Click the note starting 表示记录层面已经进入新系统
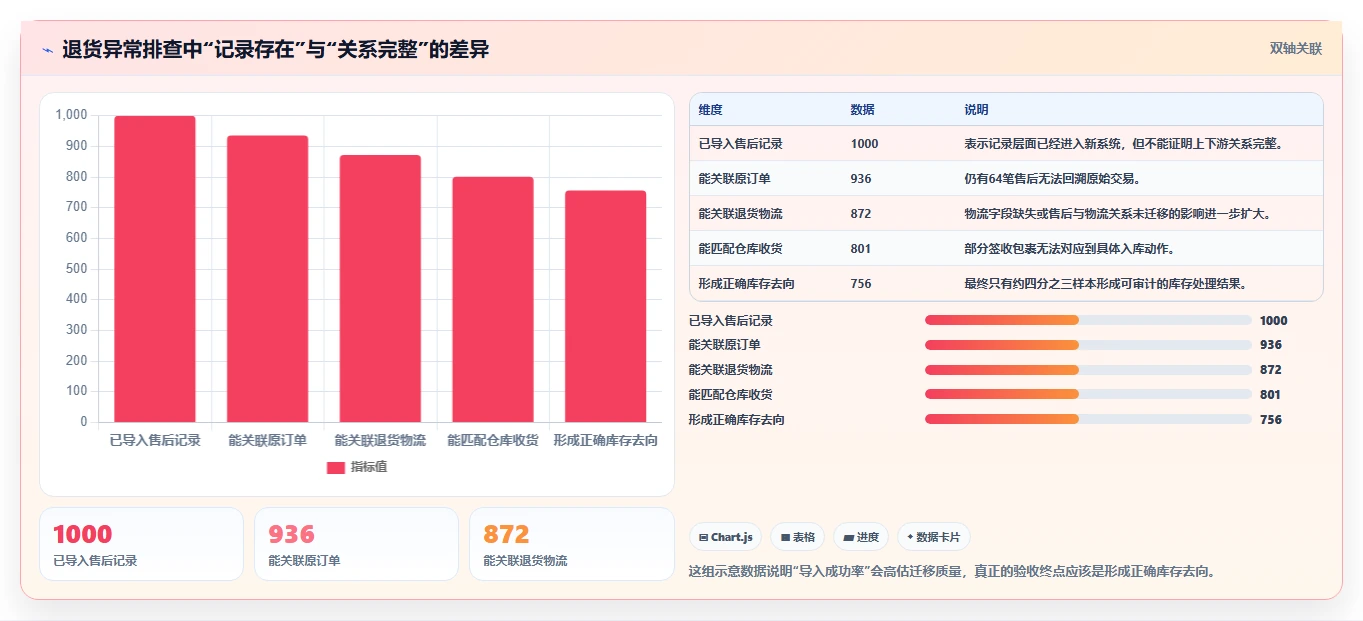Screen dimensions: 1363x621 (x=1124, y=144)
